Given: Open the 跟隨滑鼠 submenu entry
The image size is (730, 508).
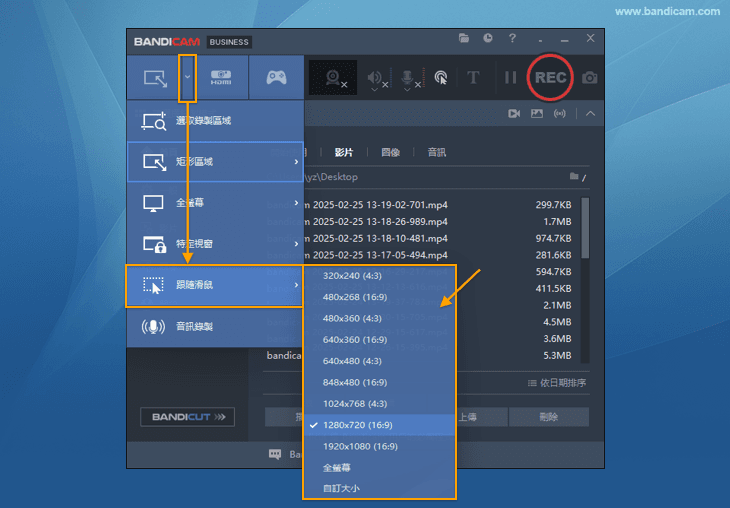Looking at the screenshot, I should pyautogui.click(x=215, y=285).
